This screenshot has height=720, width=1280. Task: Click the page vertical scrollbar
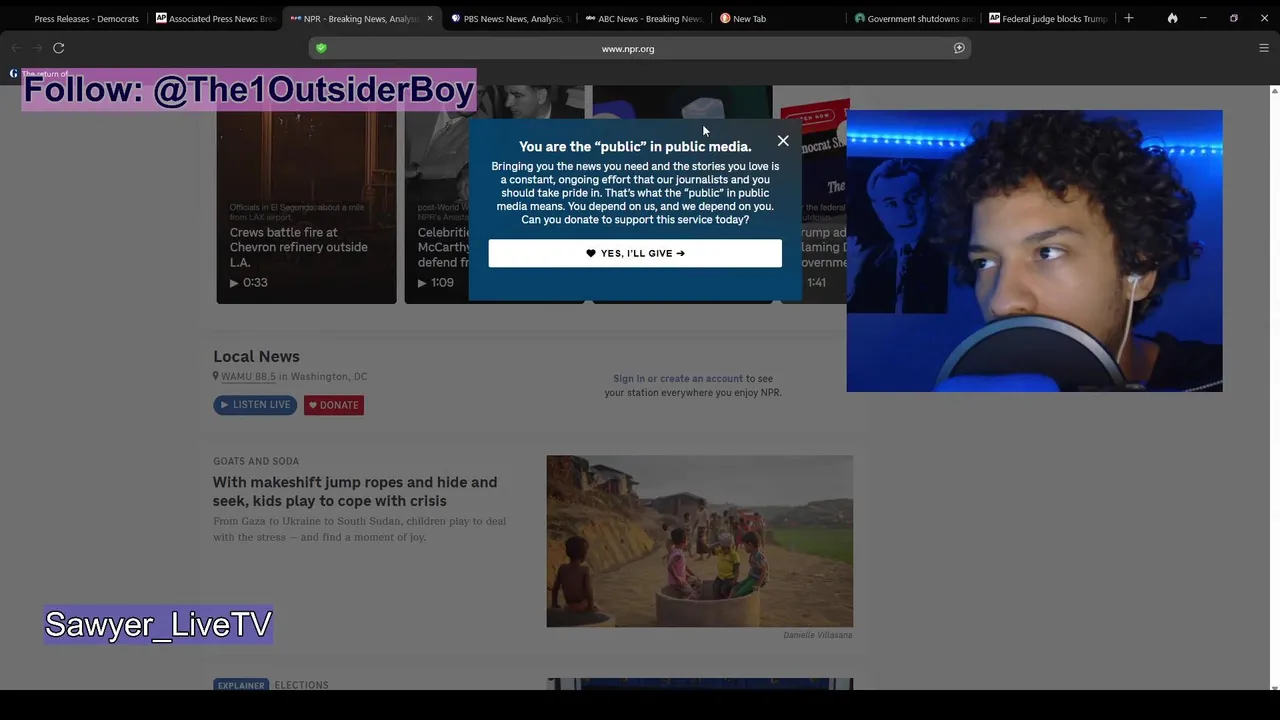1273,388
